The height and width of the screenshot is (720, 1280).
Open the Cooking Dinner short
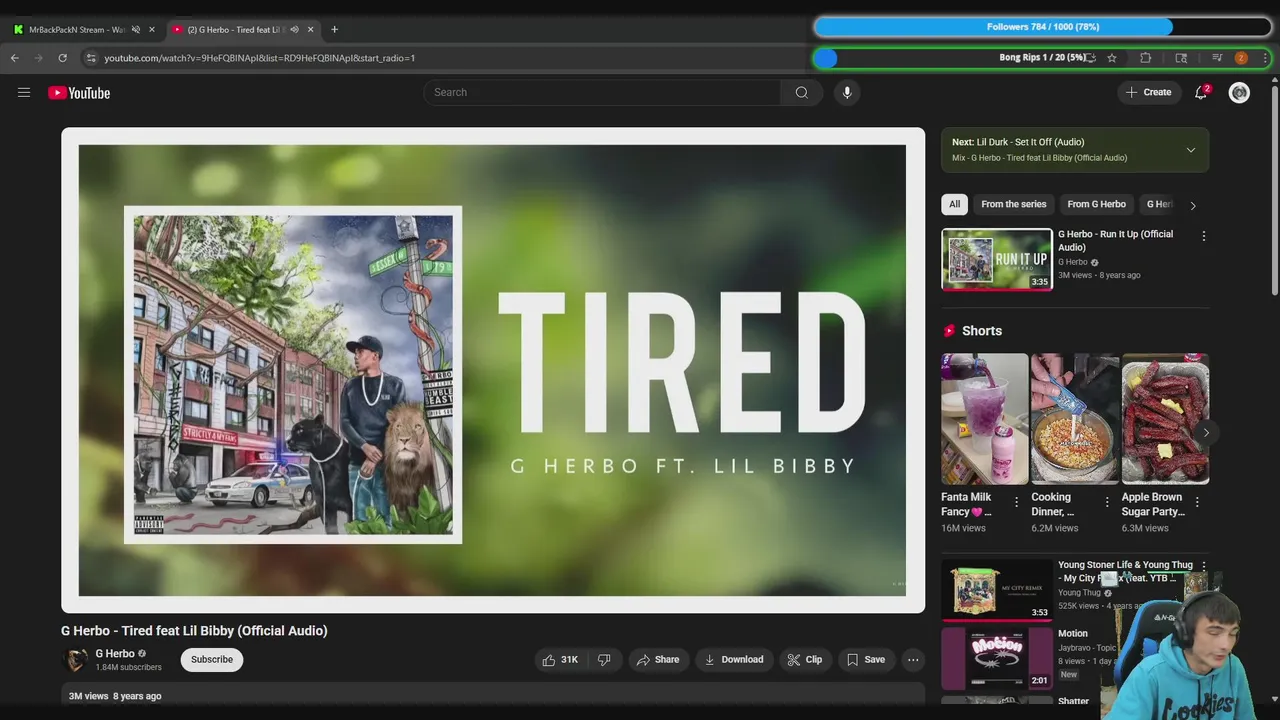[1075, 418]
